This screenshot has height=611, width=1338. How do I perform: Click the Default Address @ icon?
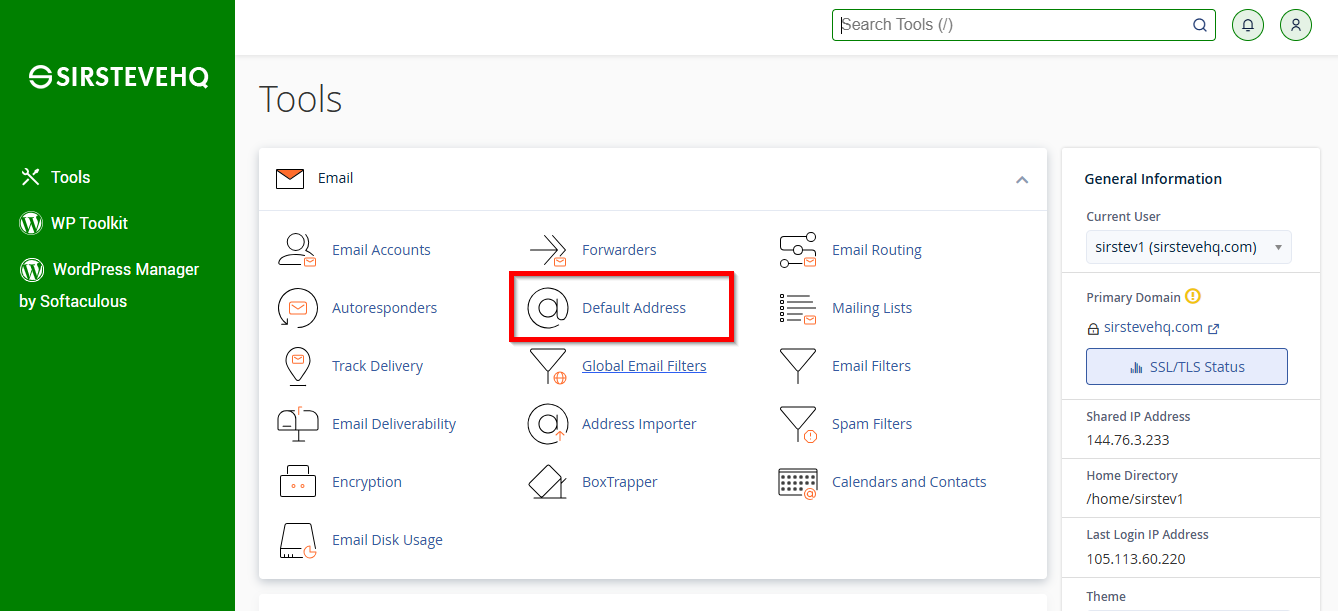(x=548, y=308)
